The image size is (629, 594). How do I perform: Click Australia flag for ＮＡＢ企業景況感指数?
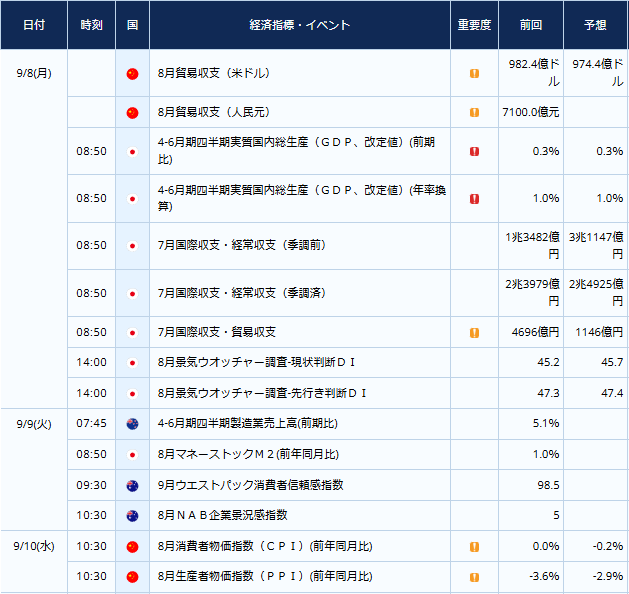[x=132, y=515]
